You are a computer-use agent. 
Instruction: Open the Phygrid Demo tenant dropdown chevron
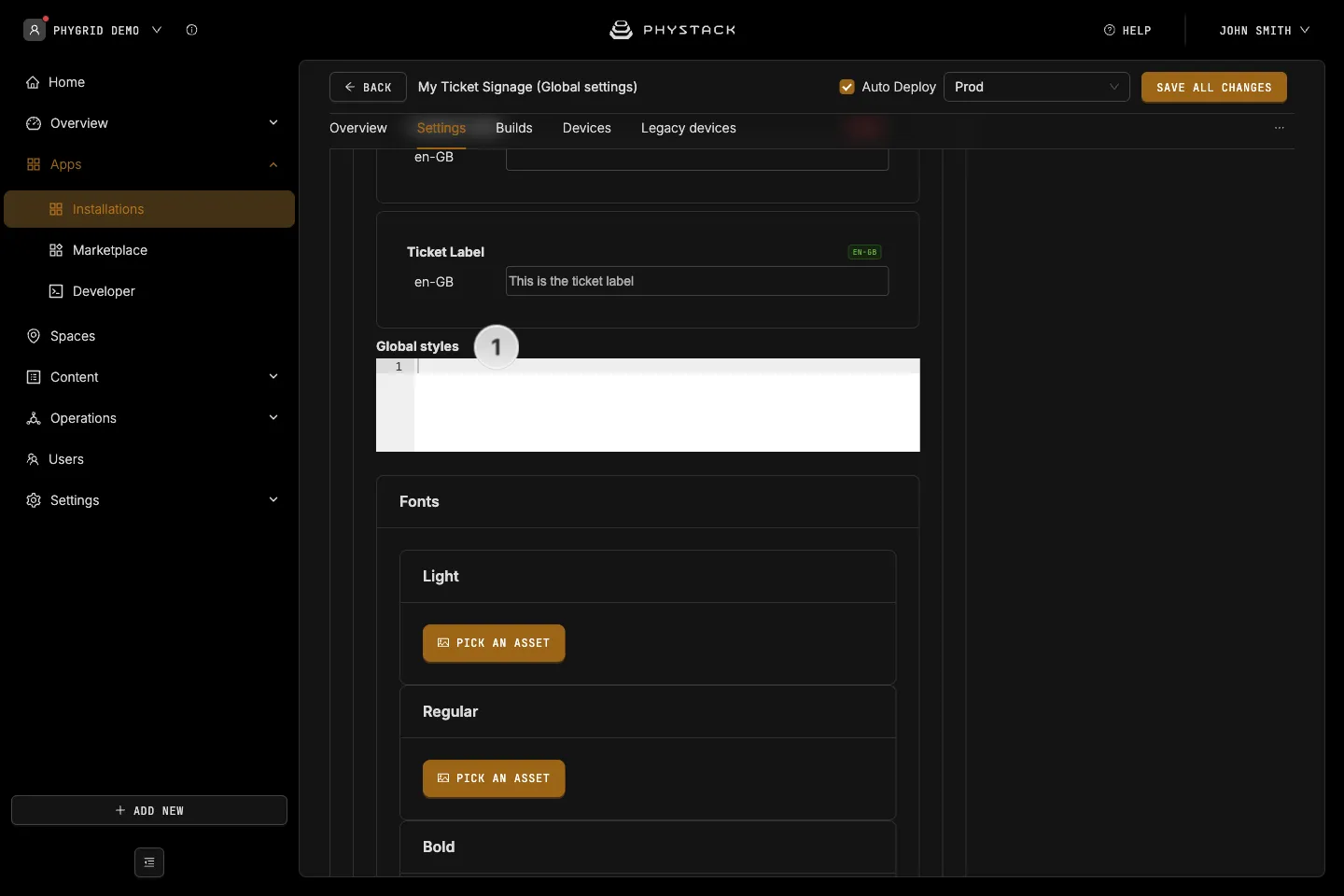(x=157, y=30)
